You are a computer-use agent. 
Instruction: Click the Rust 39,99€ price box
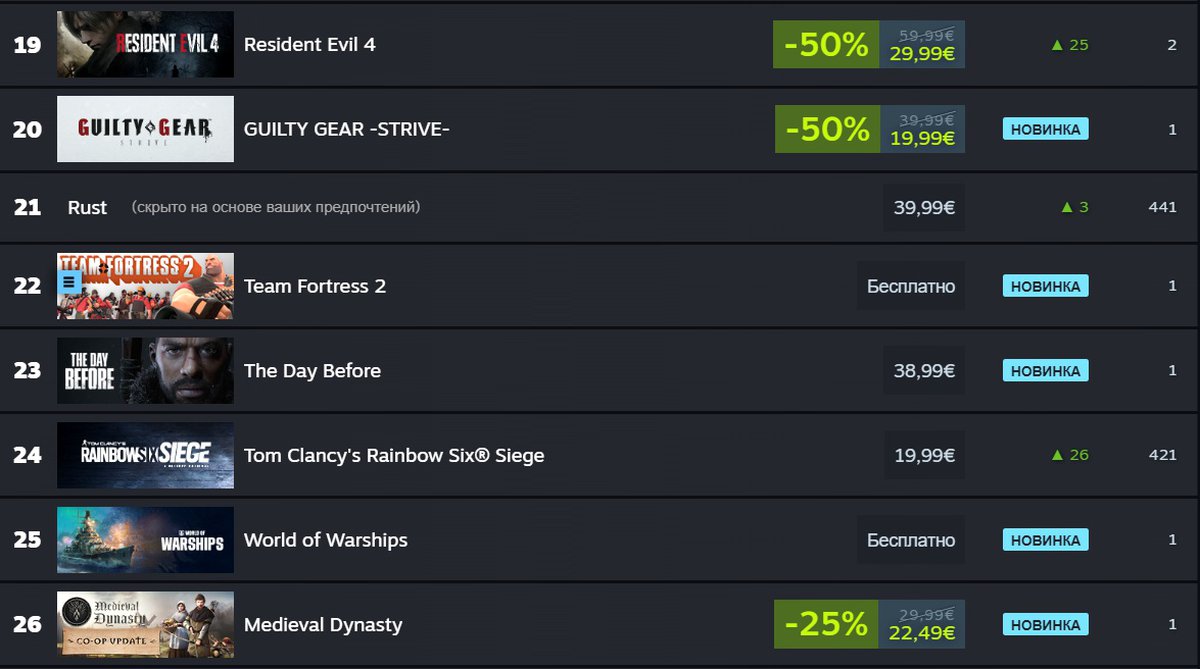pos(924,207)
